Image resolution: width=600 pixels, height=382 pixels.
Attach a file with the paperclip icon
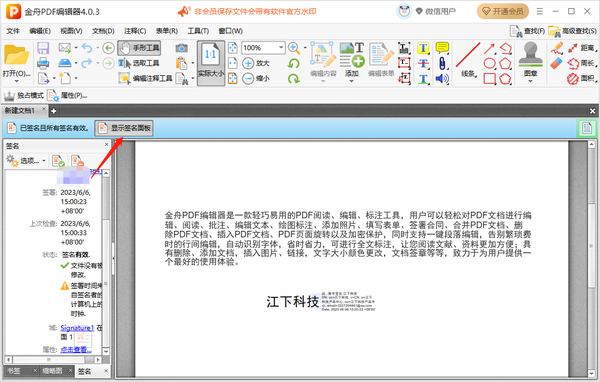[x=442, y=63]
